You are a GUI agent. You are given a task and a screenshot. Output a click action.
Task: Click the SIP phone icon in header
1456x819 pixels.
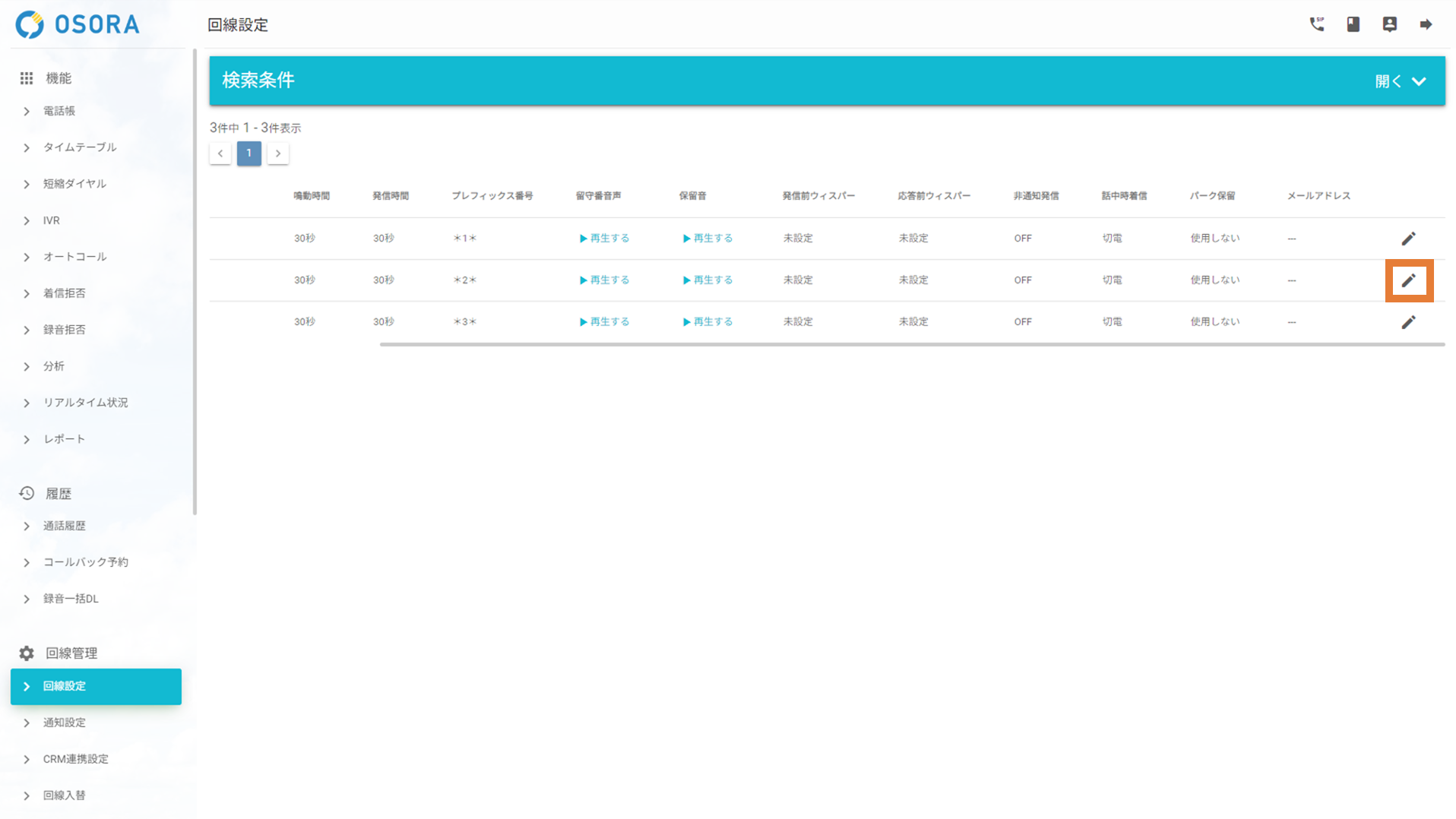(x=1316, y=24)
